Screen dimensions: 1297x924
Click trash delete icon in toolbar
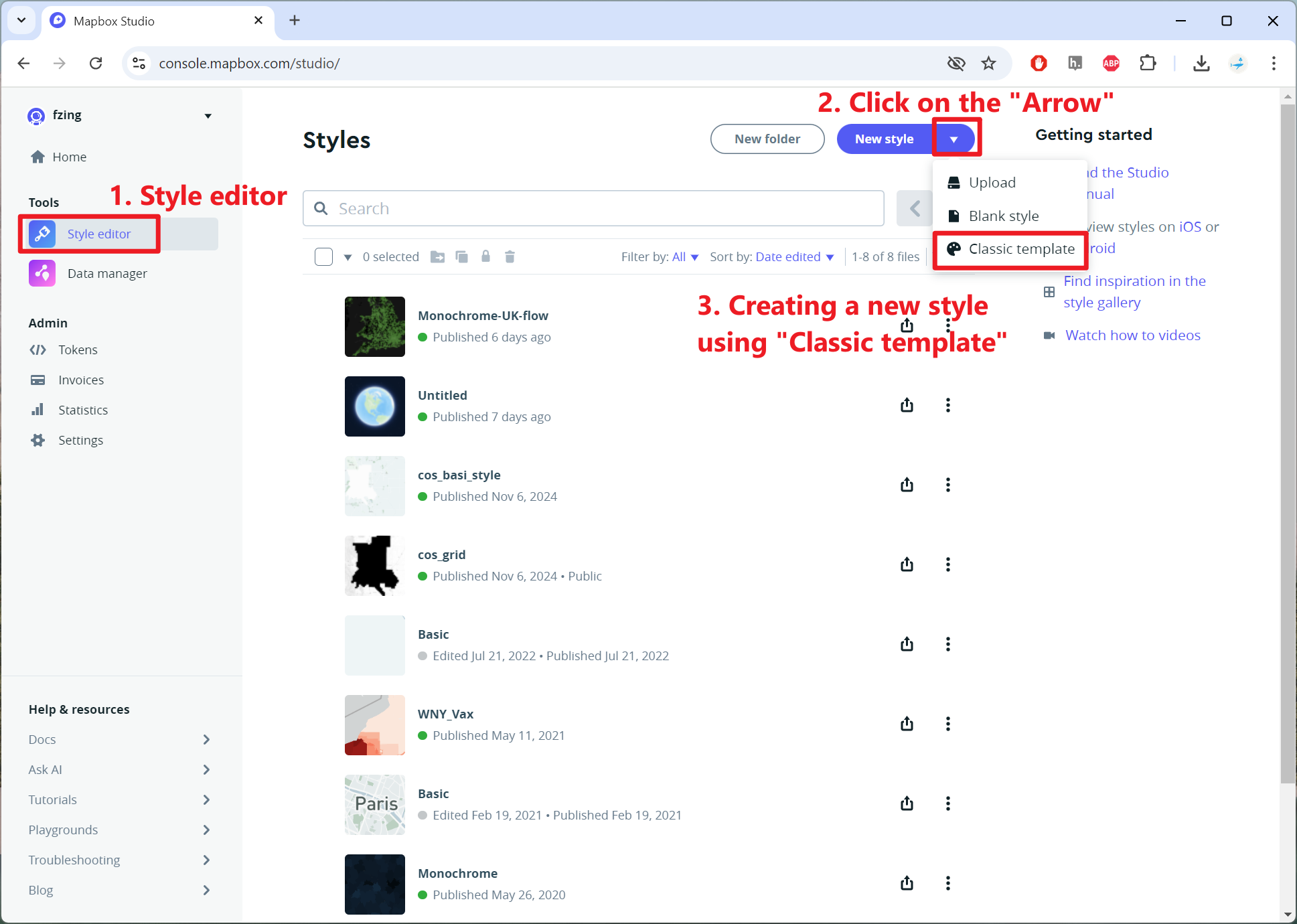pyautogui.click(x=510, y=256)
